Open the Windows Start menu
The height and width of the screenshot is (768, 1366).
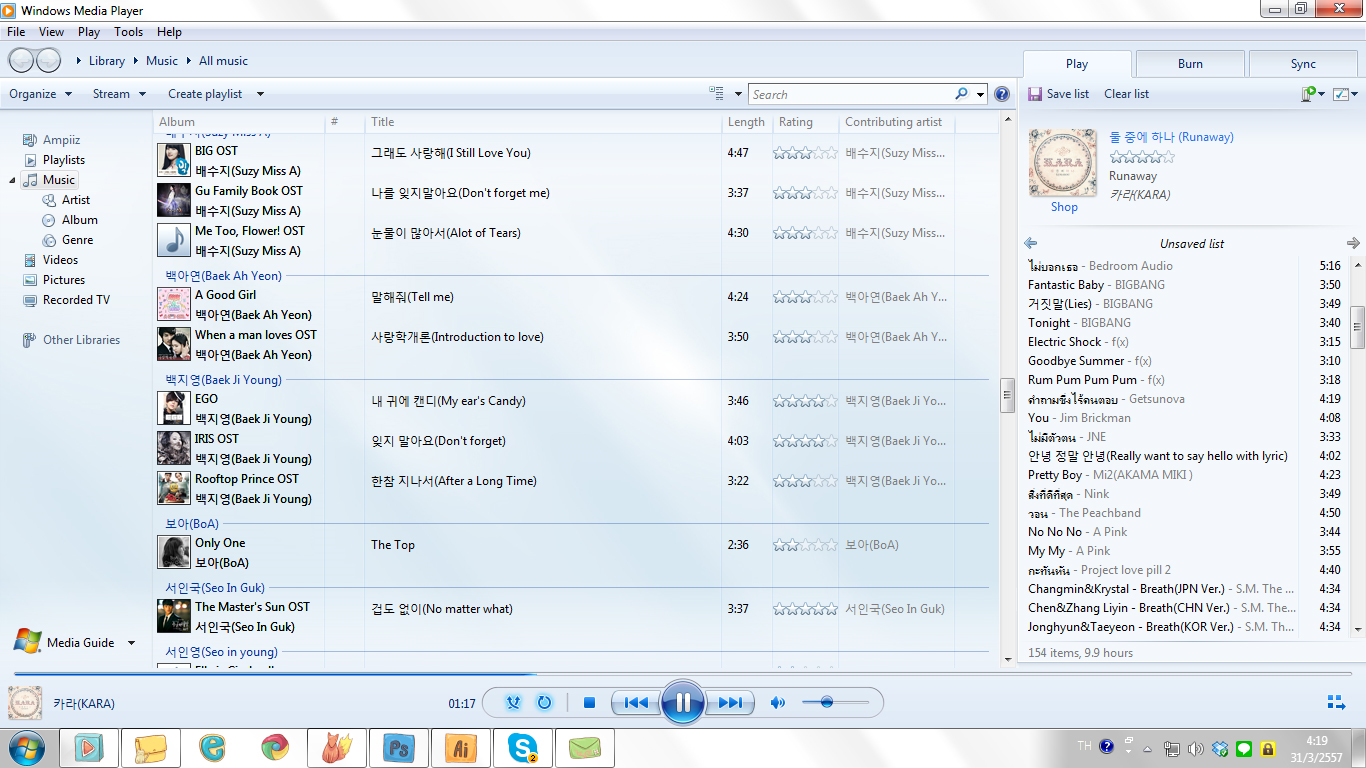point(25,748)
